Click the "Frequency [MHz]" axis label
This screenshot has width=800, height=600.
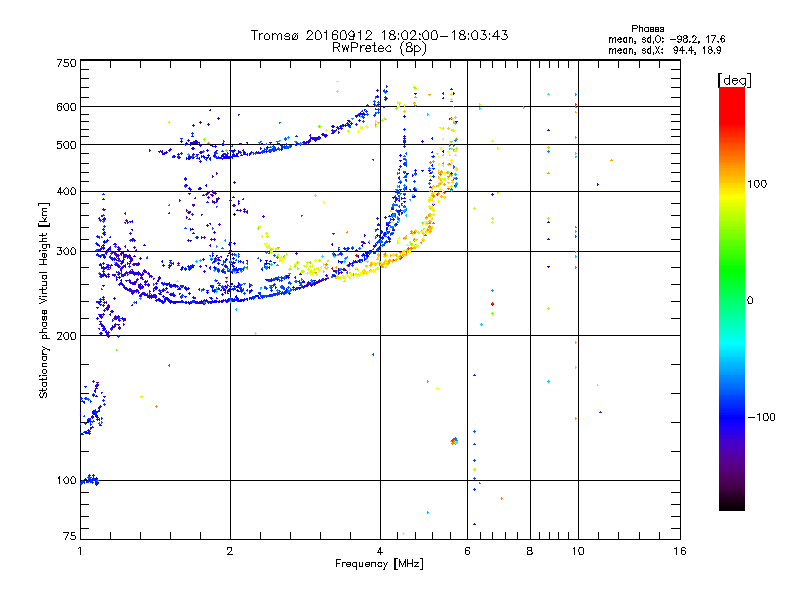(379, 564)
